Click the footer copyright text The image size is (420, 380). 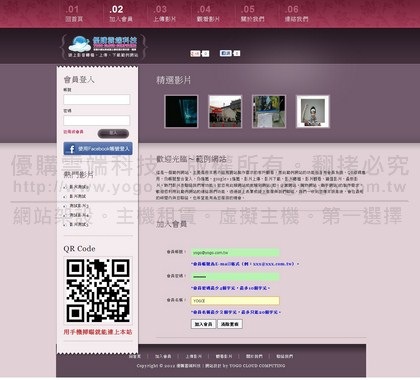tap(211, 366)
